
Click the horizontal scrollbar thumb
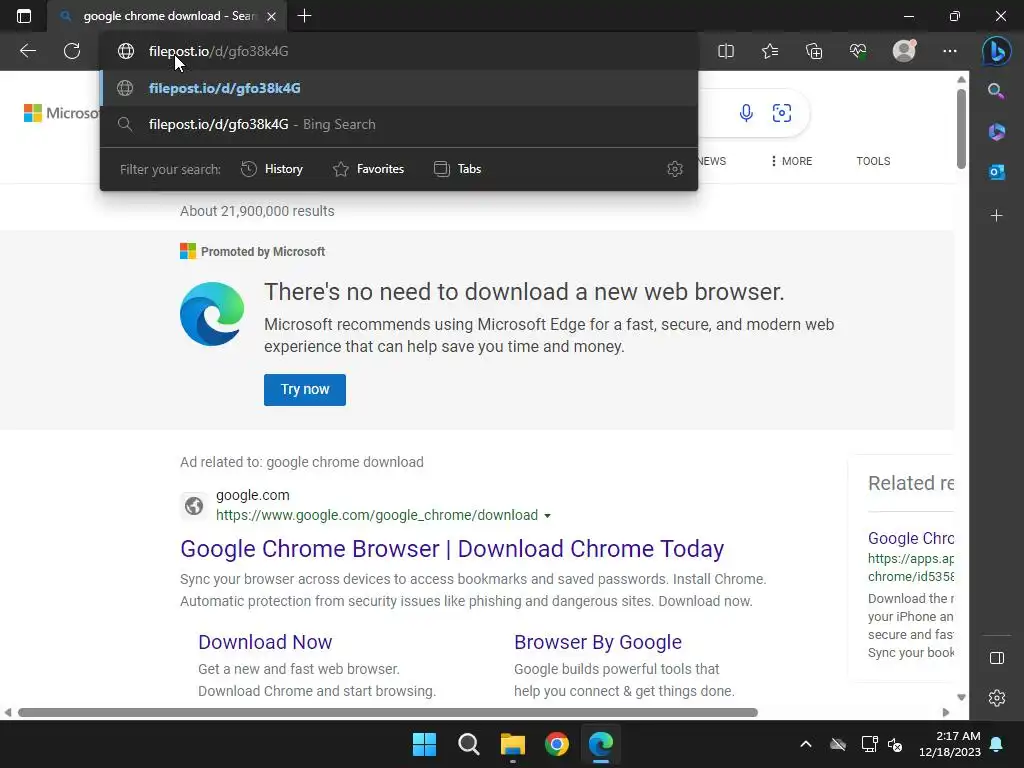(388, 712)
